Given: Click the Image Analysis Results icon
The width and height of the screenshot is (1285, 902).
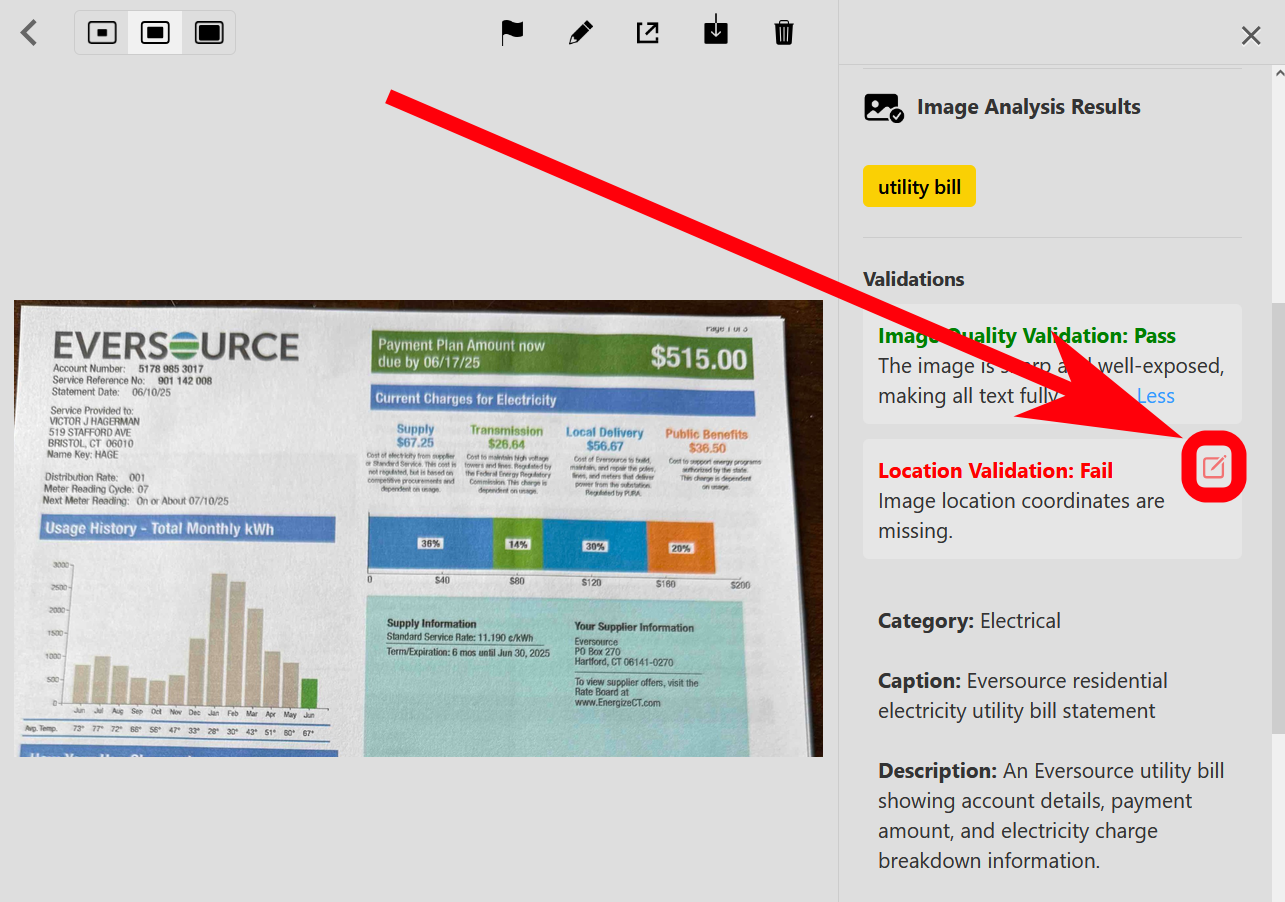Looking at the screenshot, I should (x=884, y=107).
